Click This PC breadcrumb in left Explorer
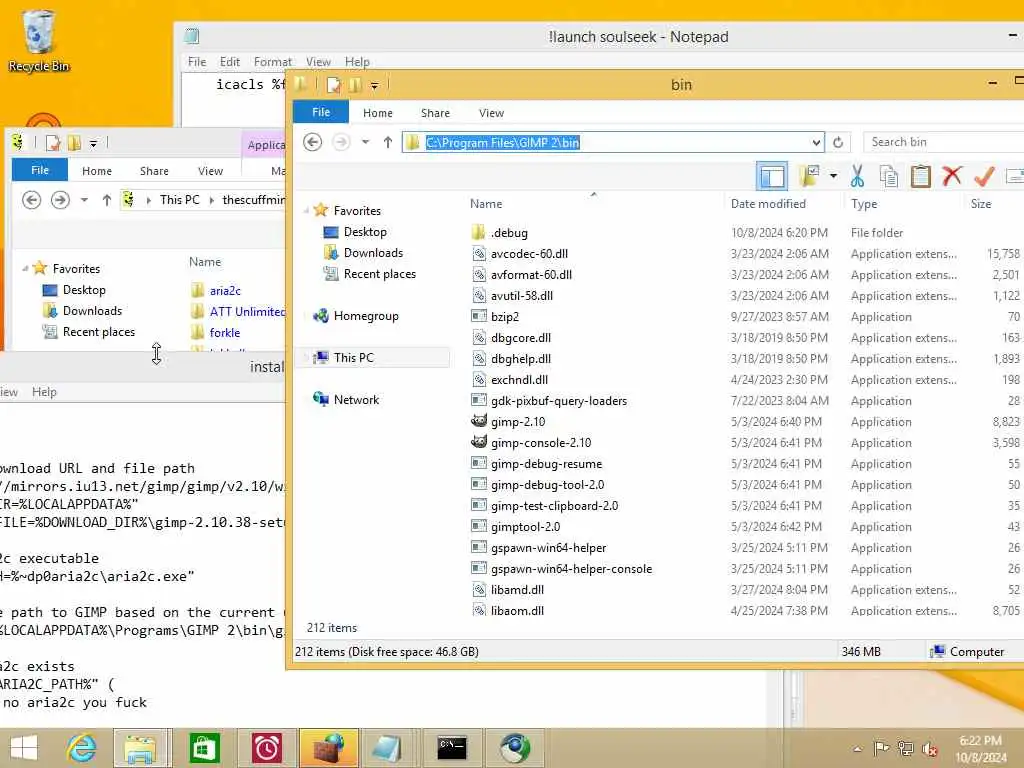 180,200
